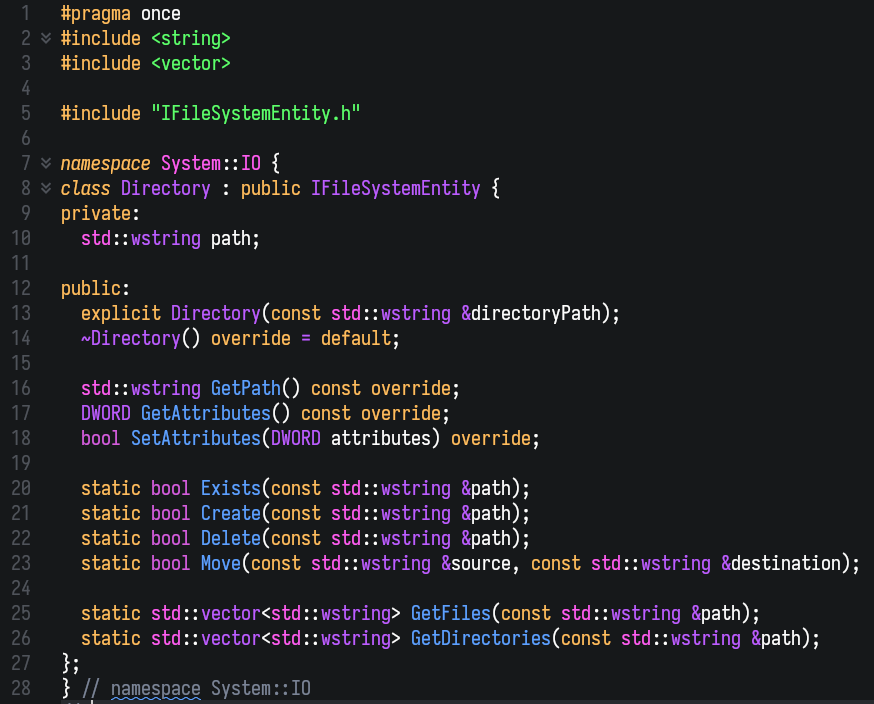
Task: Click the closing '};' on line 27
Action: coord(70,663)
